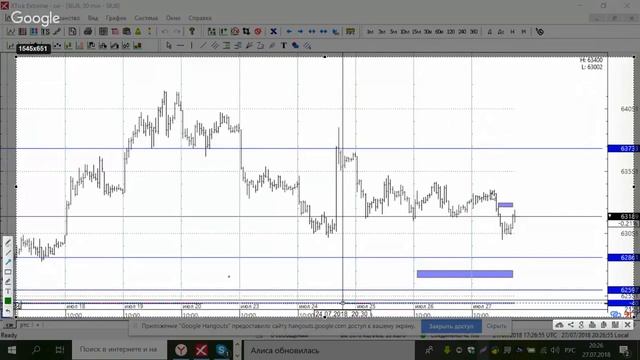
Task: Switch chart to 60м timeframe
Action: tap(439, 31)
